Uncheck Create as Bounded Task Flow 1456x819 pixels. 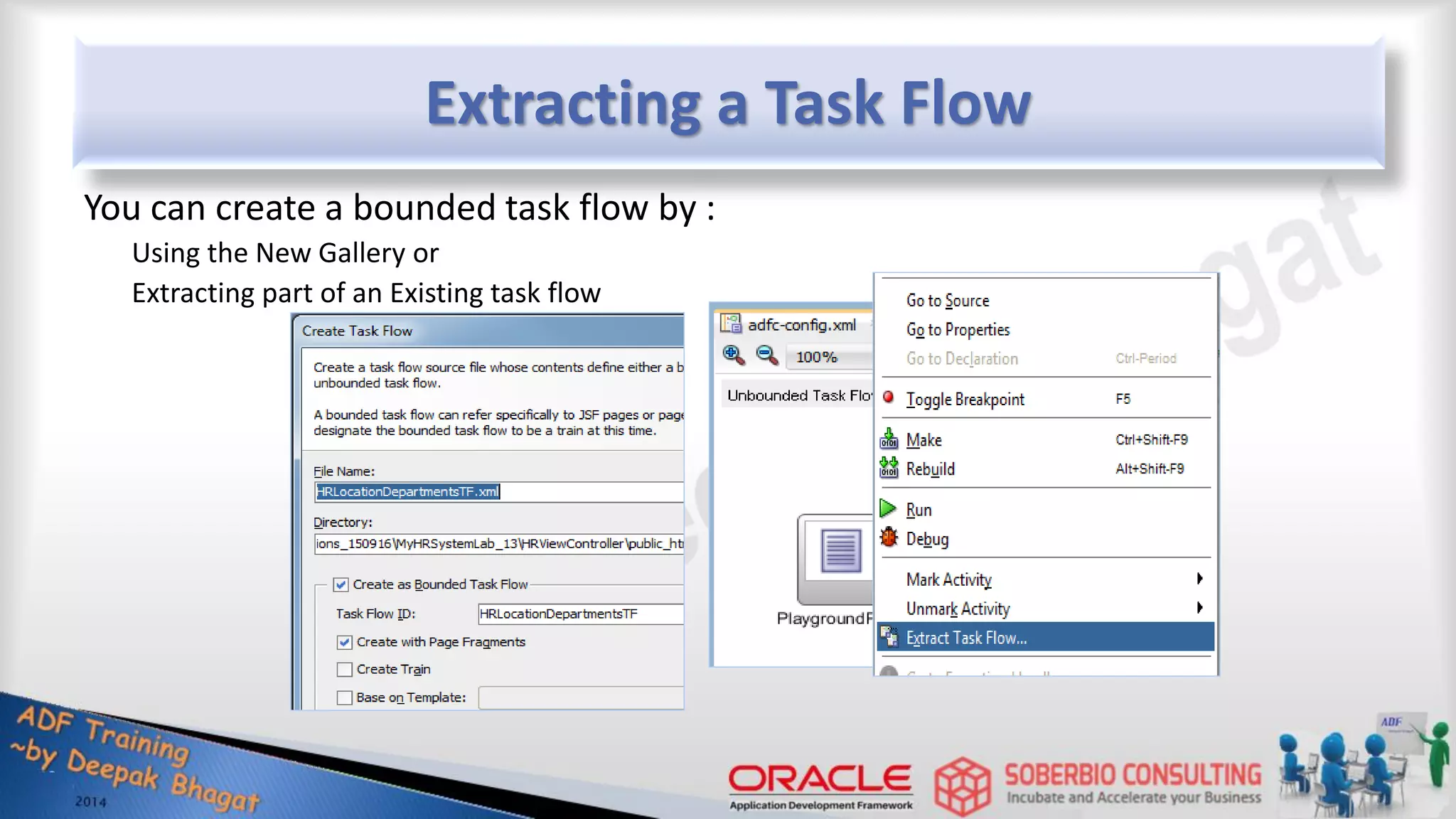tap(341, 585)
